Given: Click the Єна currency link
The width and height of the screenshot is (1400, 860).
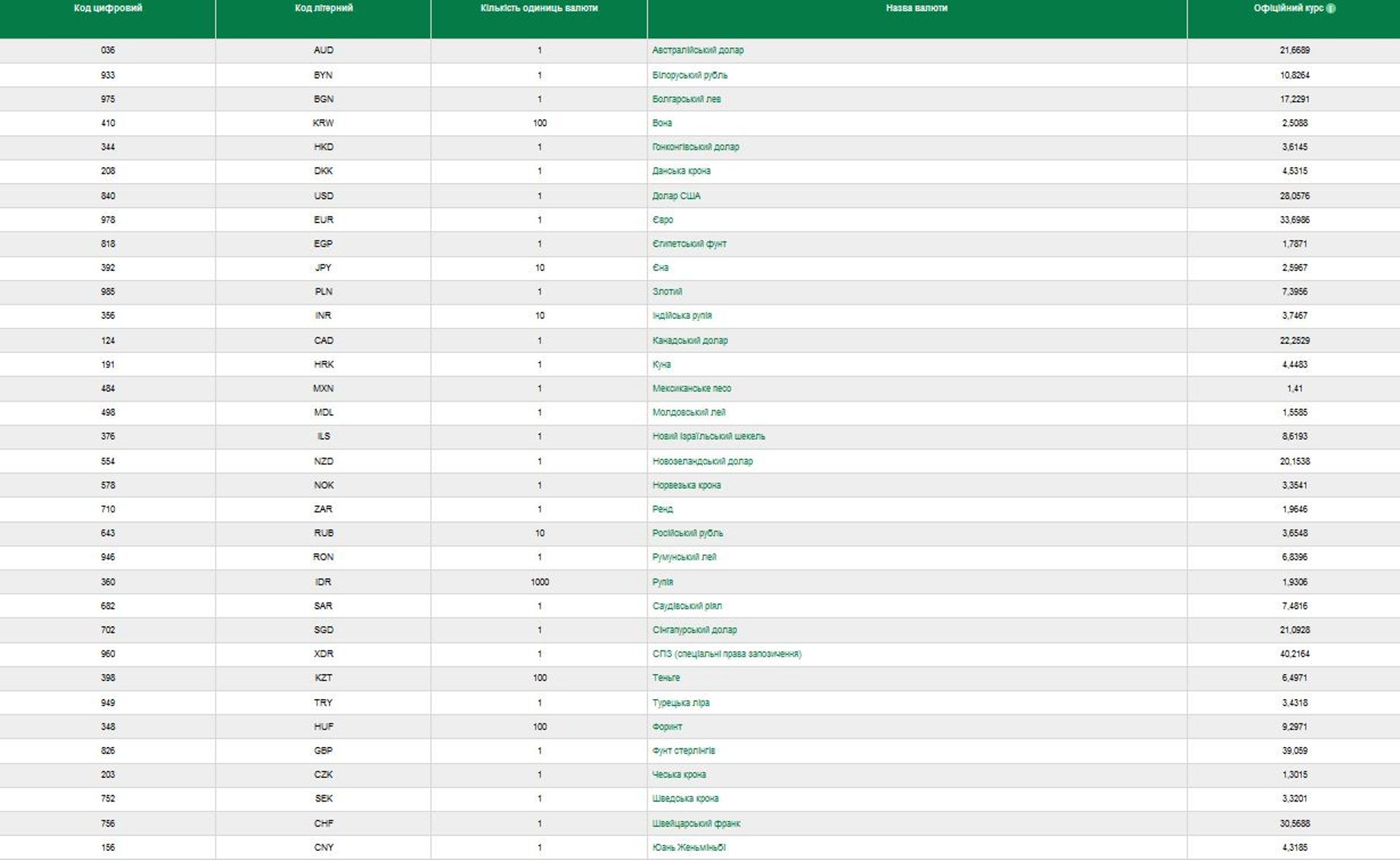Looking at the screenshot, I should (x=661, y=267).
